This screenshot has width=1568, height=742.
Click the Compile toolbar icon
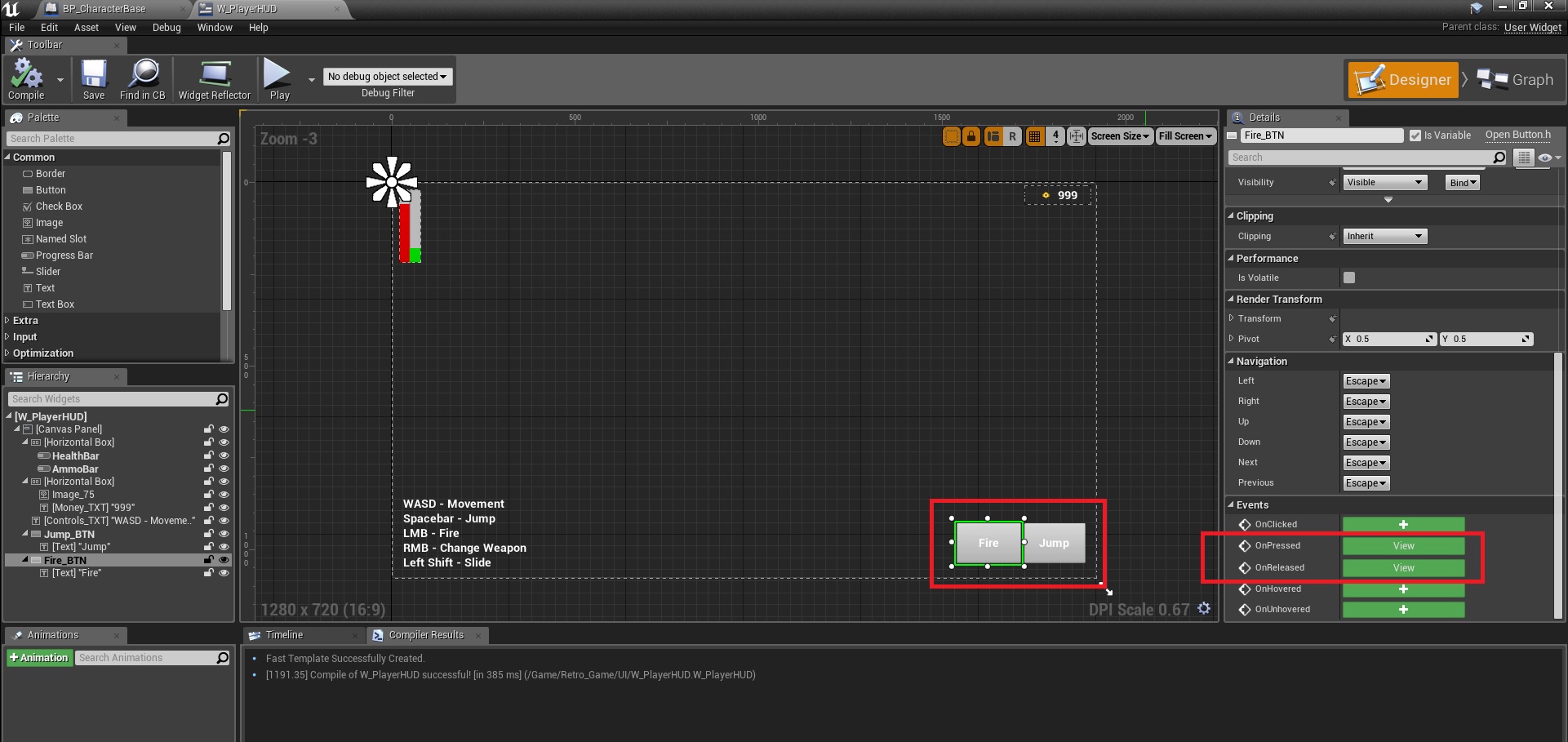point(26,79)
